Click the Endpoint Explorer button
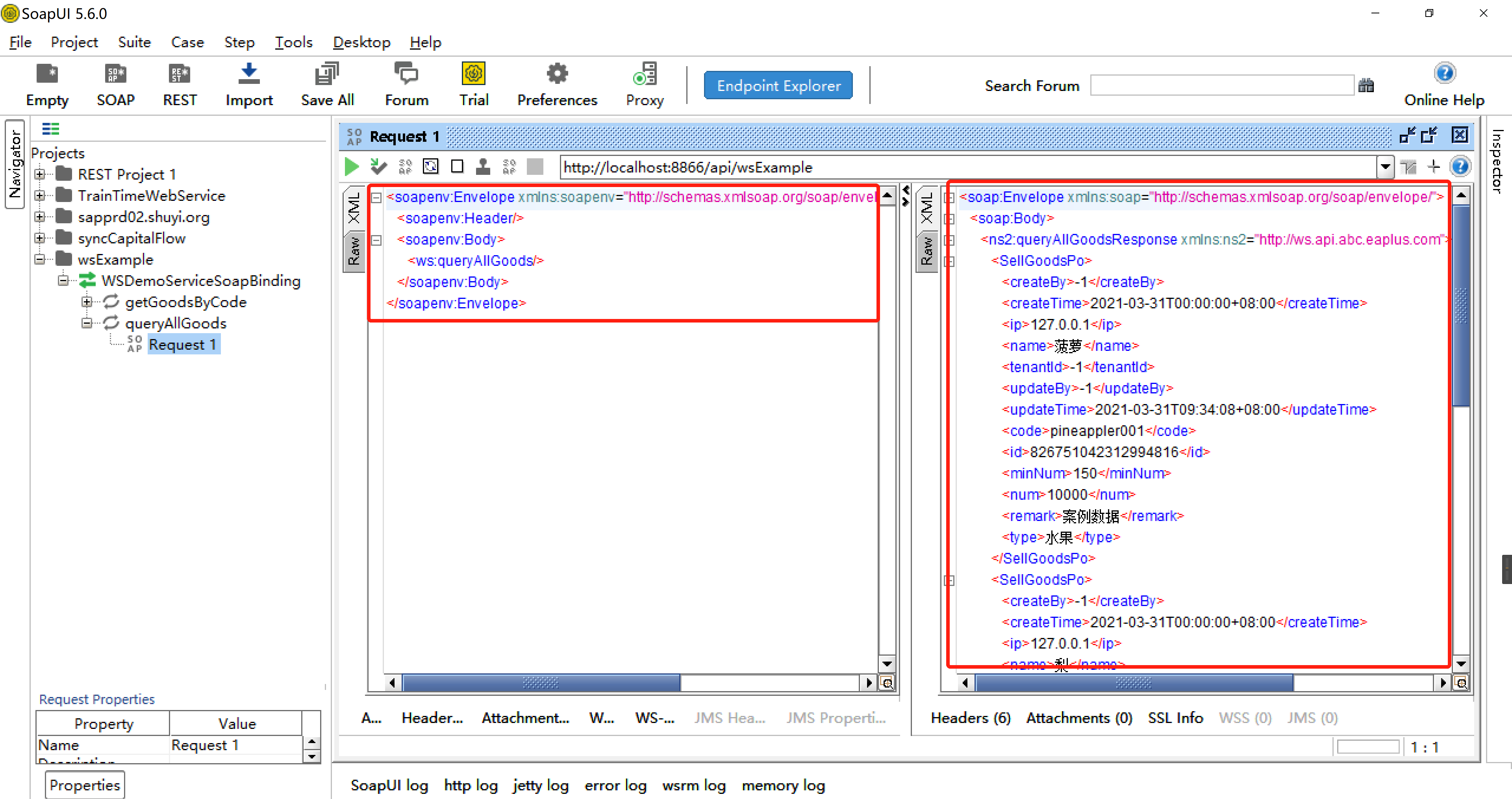 tap(778, 86)
